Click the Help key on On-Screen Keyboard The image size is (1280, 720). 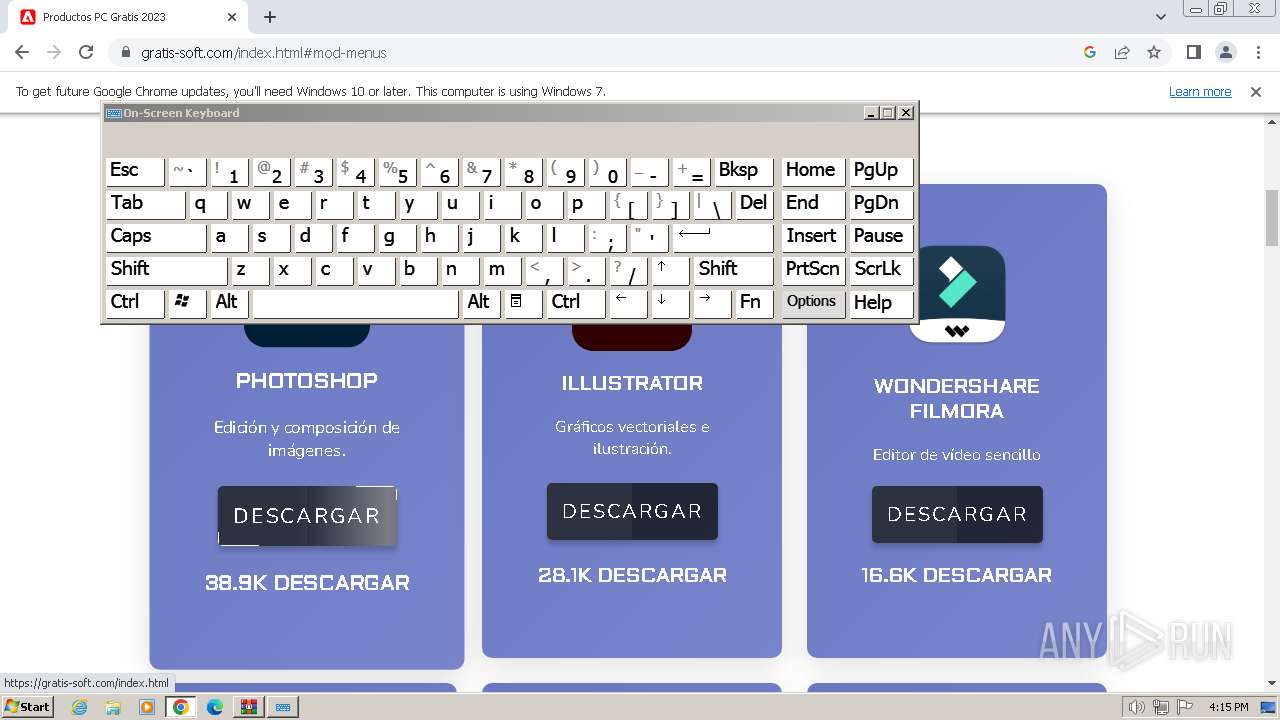[882, 303]
